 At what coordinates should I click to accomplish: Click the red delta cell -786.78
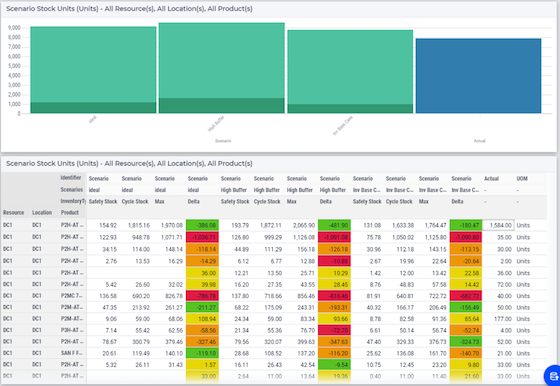click(202, 296)
